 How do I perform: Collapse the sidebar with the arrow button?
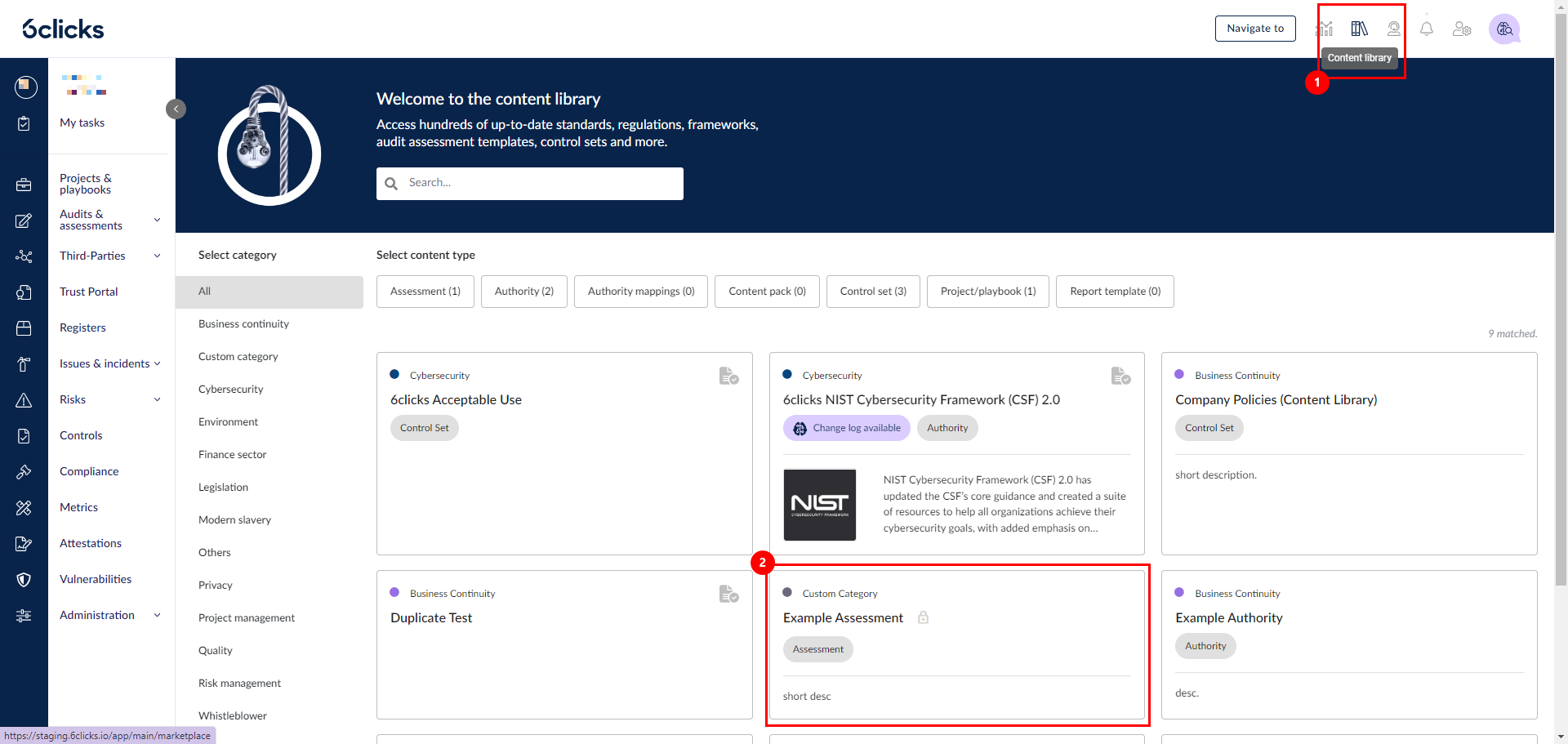pos(176,109)
